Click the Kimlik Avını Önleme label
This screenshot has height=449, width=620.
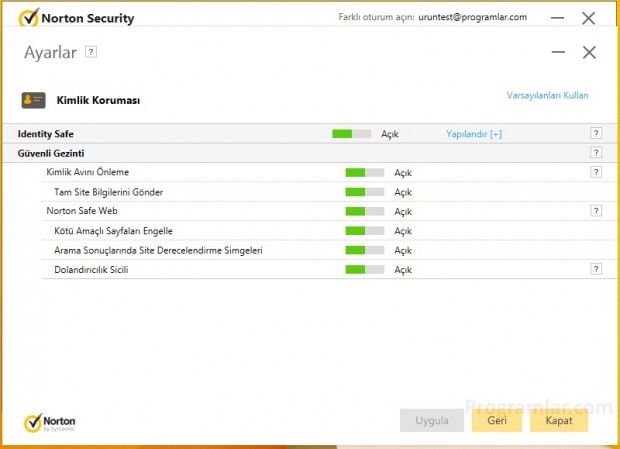pyautogui.click(x=87, y=172)
